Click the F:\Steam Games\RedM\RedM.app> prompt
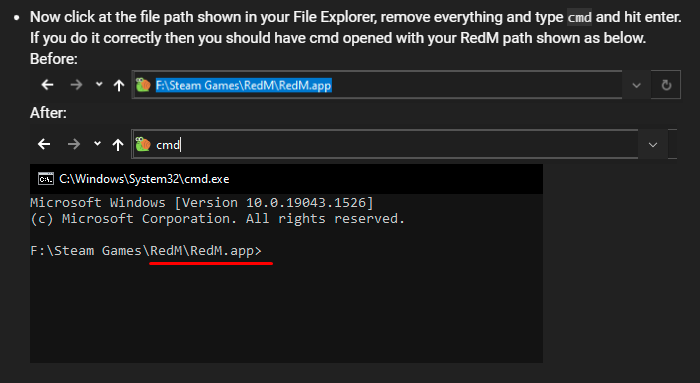The width and height of the screenshot is (700, 383). 146,251
